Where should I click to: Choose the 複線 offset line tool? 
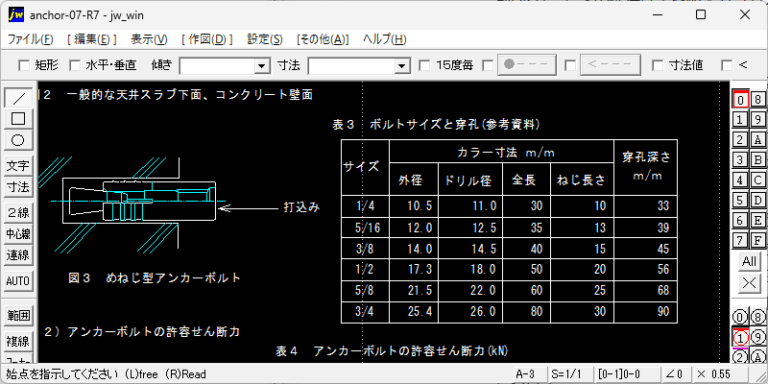18,340
